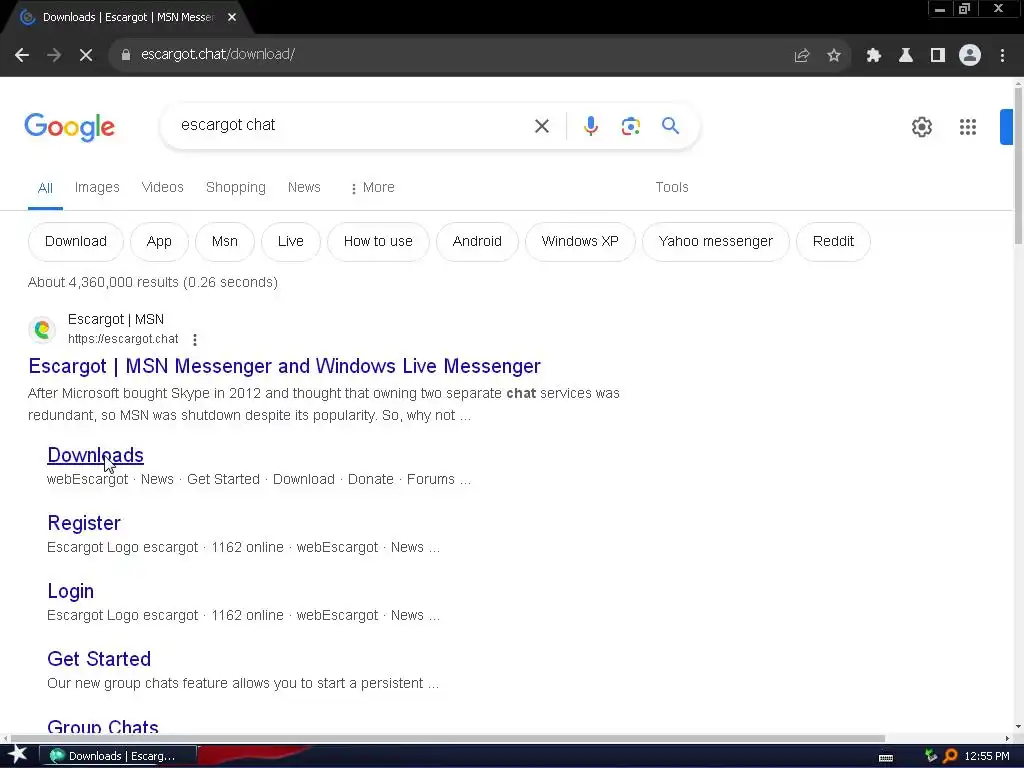The width and height of the screenshot is (1024, 768).
Task: Open the Chrome profile avatar
Action: click(969, 56)
